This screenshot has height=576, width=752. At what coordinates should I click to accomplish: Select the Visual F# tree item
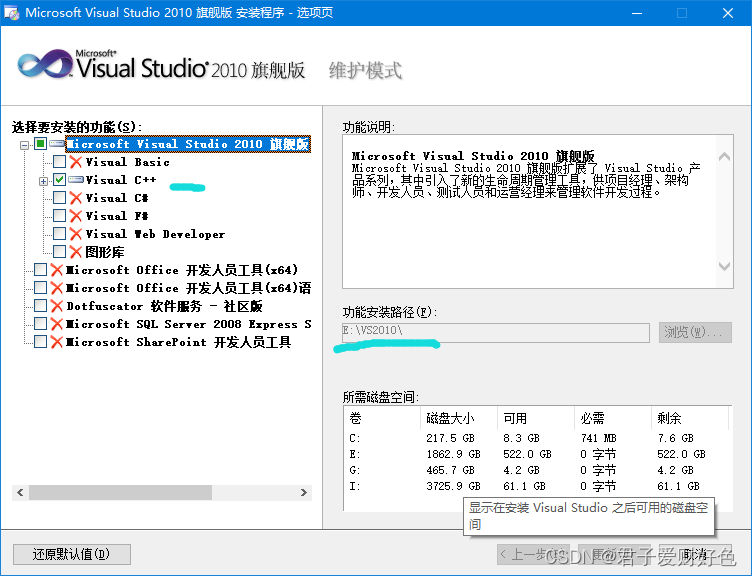point(117,216)
